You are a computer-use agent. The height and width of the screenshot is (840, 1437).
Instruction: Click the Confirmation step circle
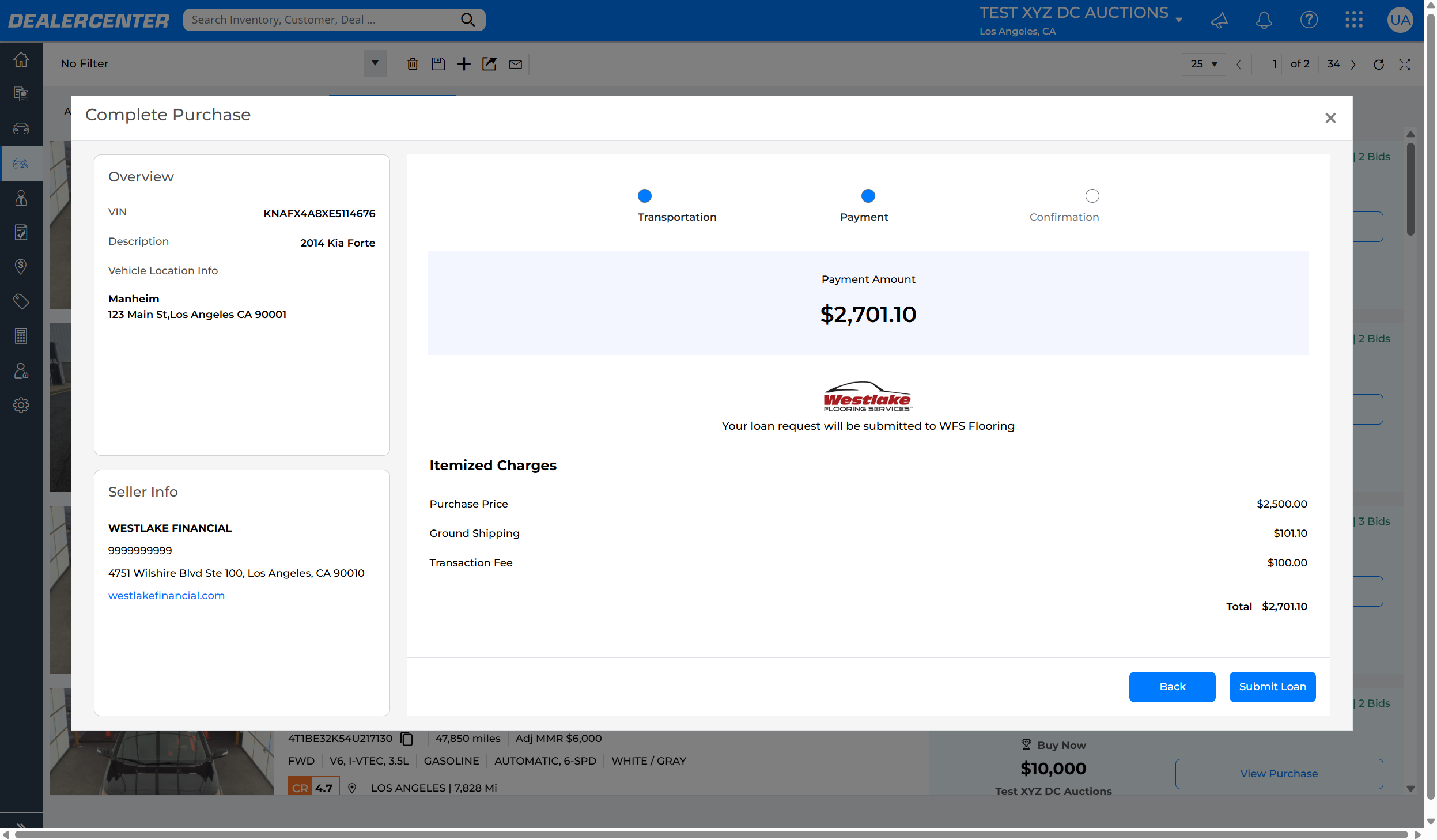pyautogui.click(x=1092, y=196)
